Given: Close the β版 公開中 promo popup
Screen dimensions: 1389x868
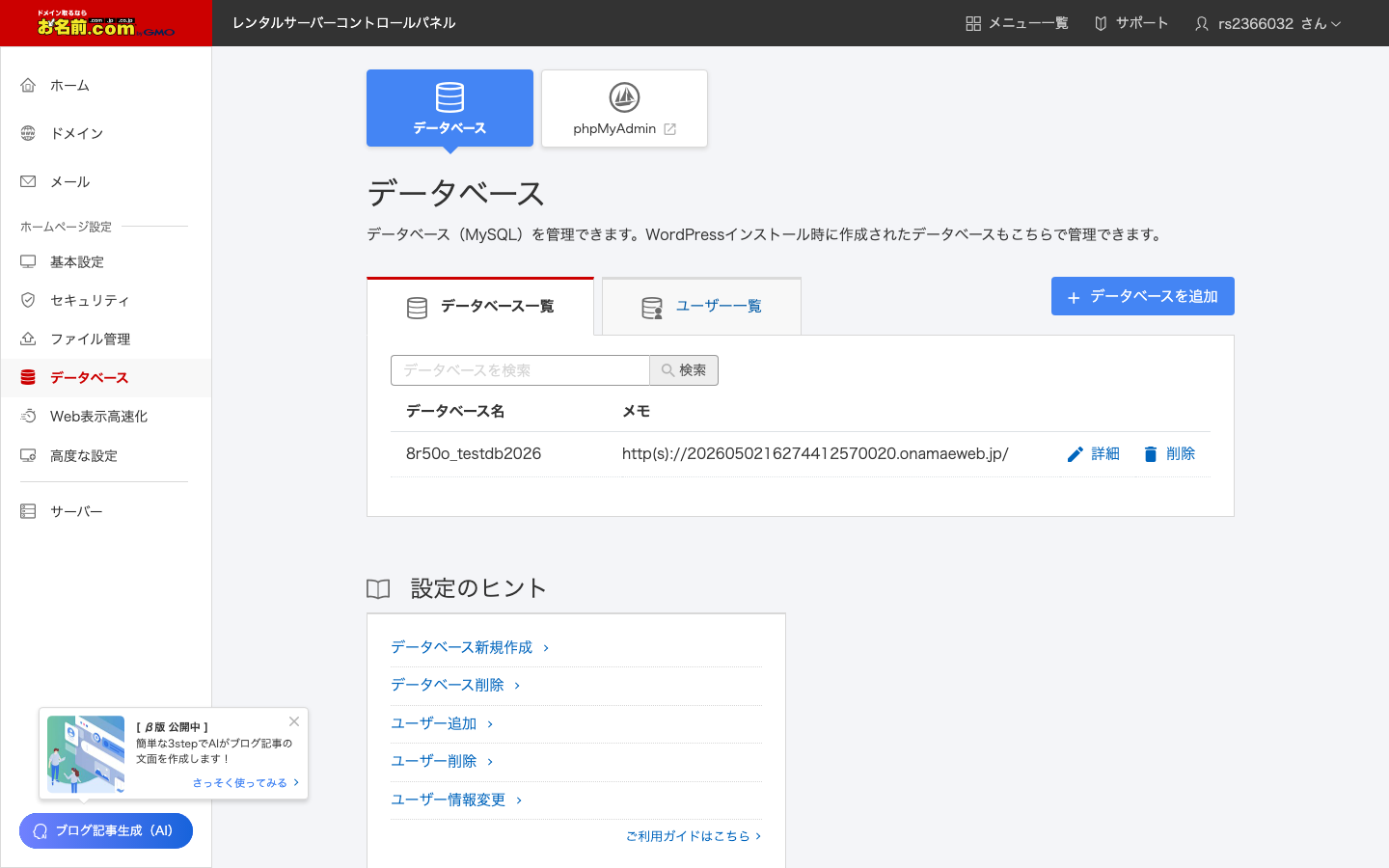Looking at the screenshot, I should coord(294,721).
